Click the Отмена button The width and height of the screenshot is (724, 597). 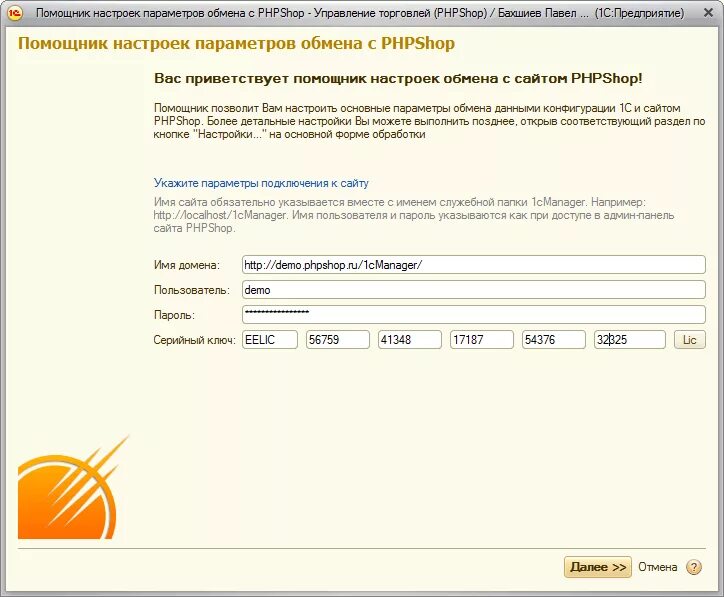(x=658, y=567)
